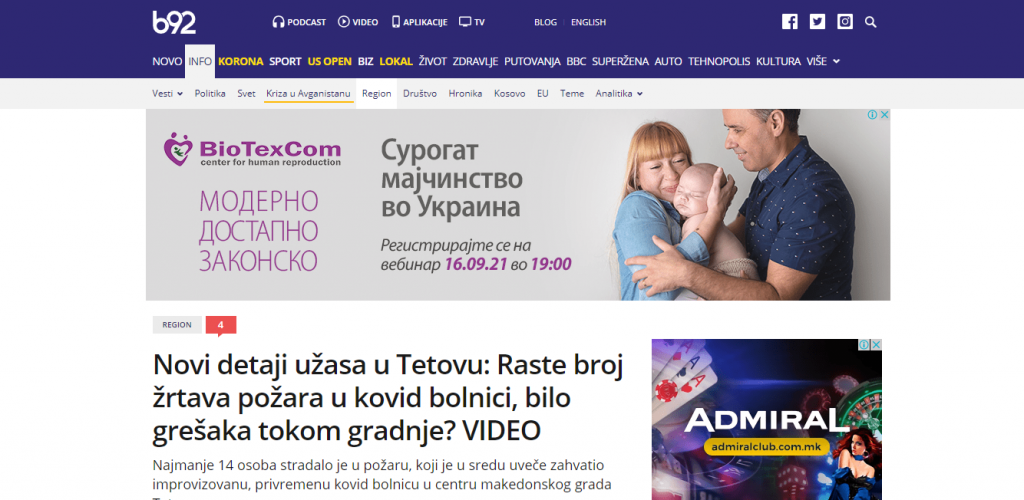Open the Društvo subsection
The image size is (1024, 500).
(420, 93)
